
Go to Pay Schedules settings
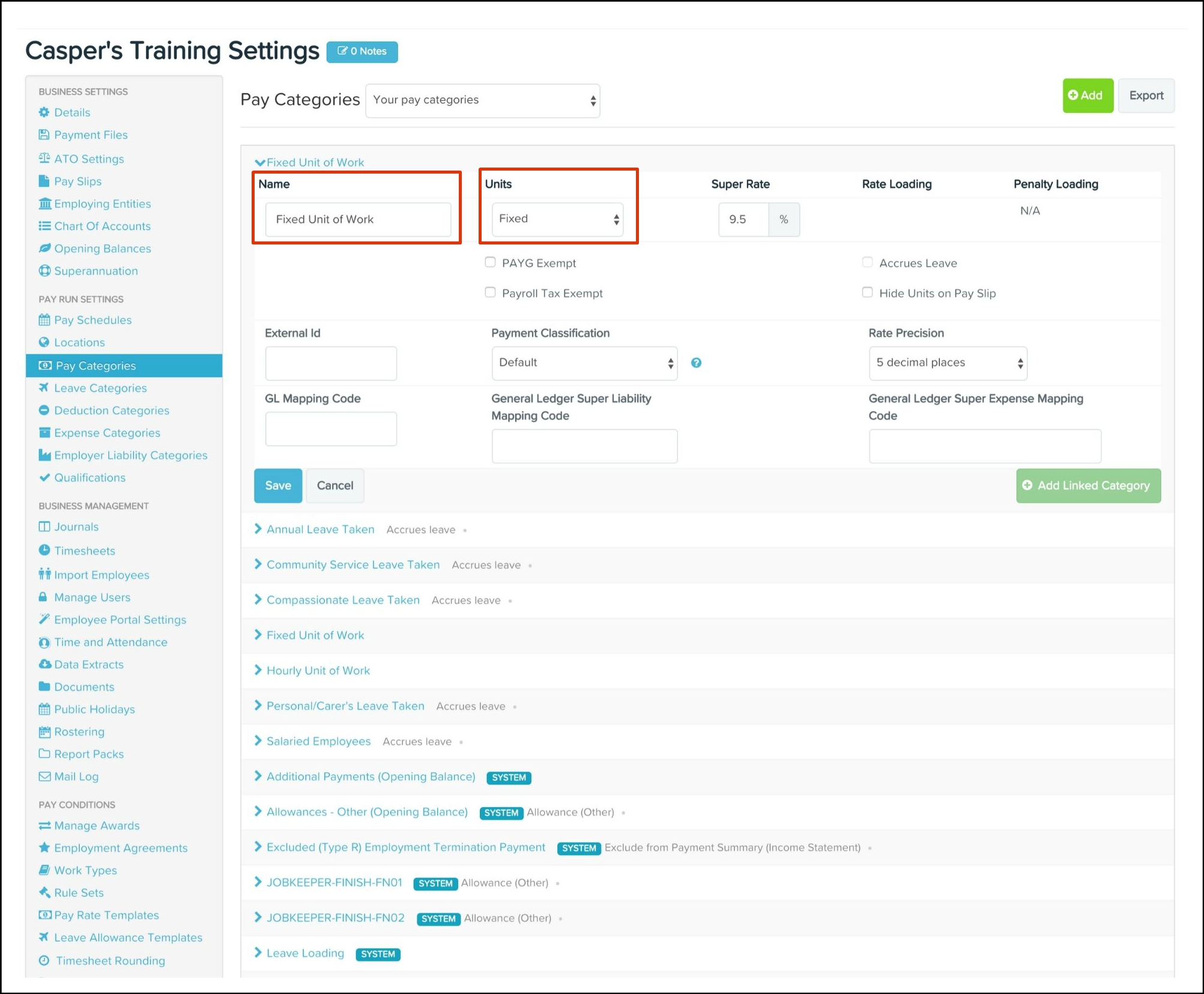92,320
